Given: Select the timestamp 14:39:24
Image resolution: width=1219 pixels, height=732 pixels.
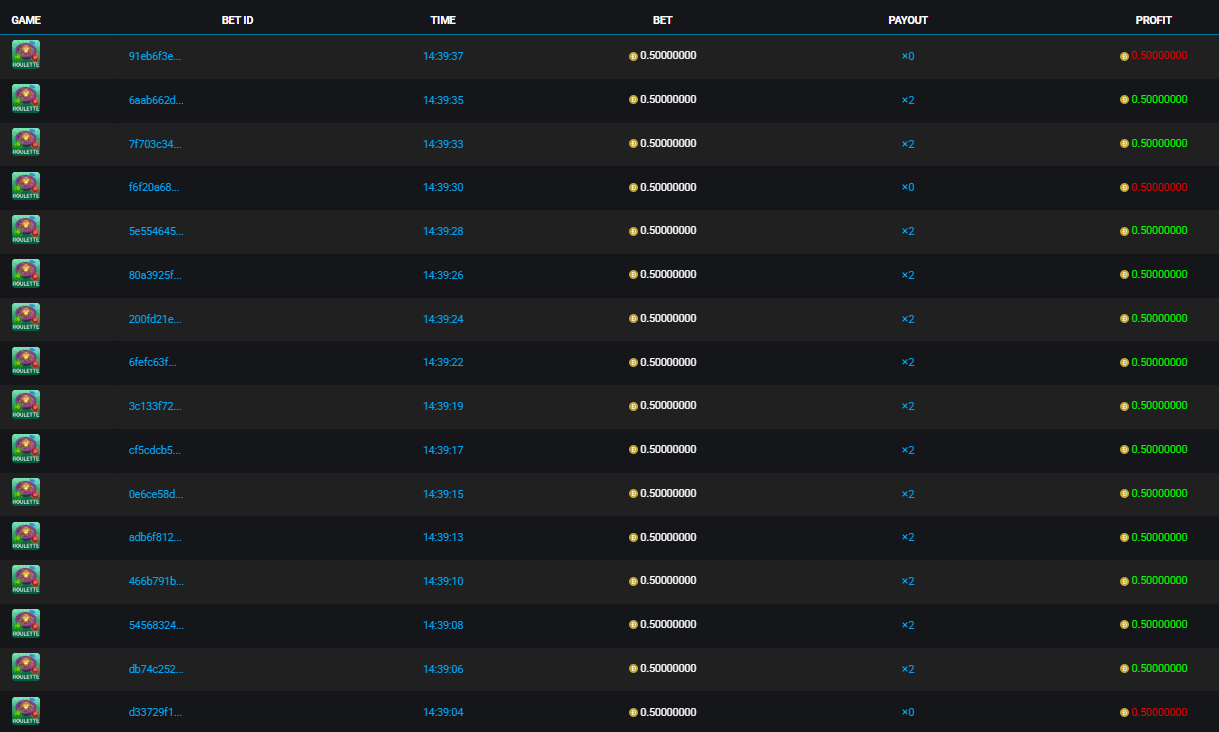Looking at the screenshot, I should [x=443, y=319].
